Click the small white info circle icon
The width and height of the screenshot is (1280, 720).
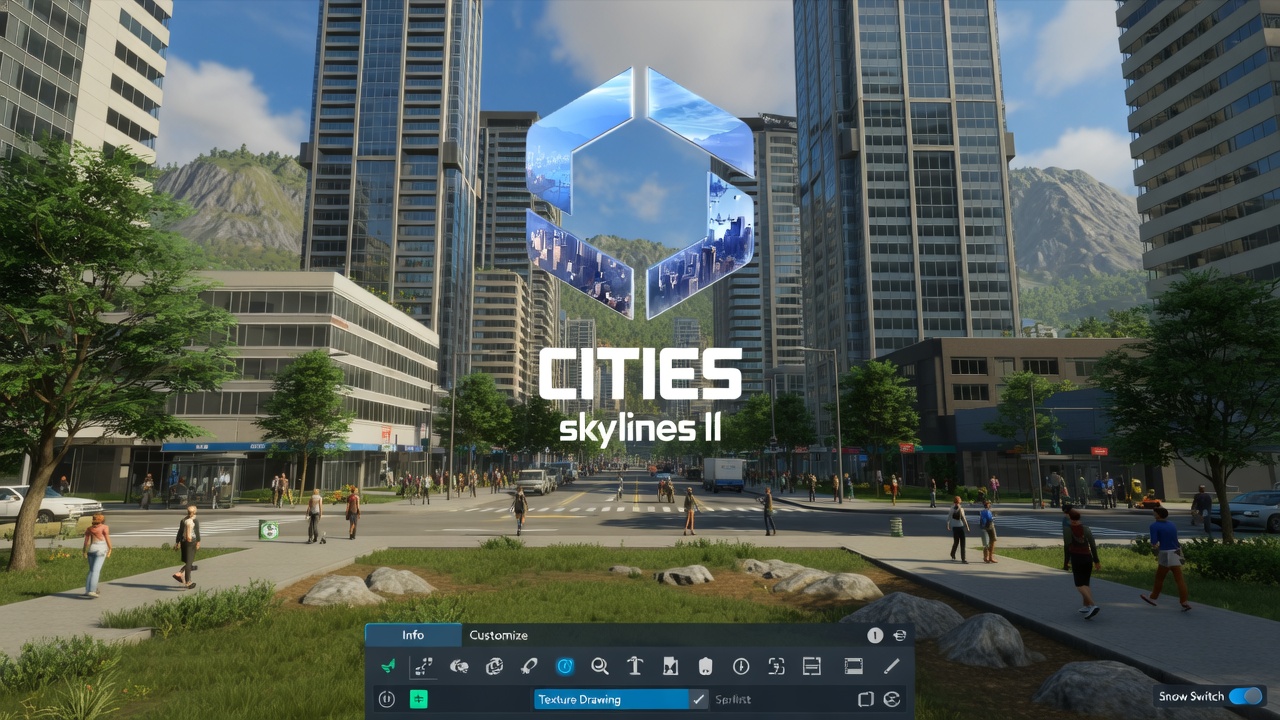pyautogui.click(x=875, y=635)
